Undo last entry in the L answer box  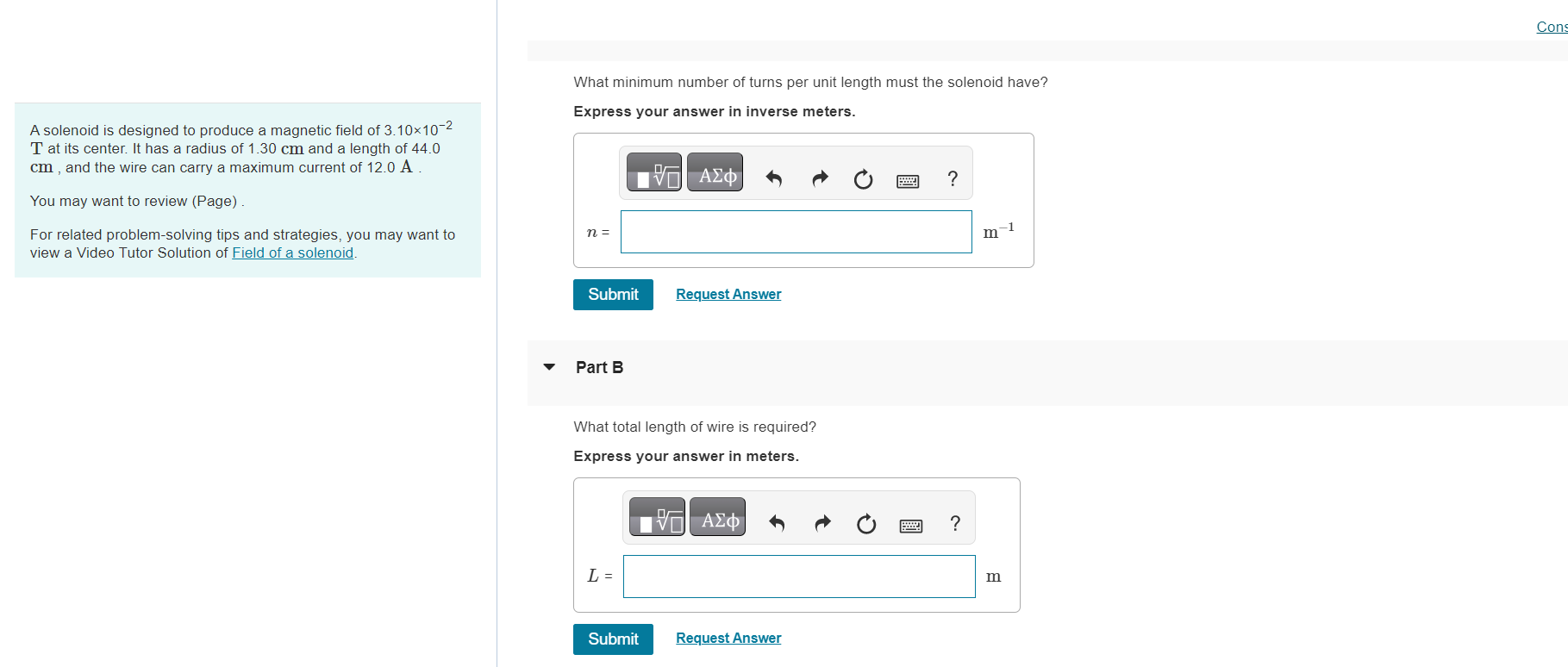pyautogui.click(x=777, y=523)
